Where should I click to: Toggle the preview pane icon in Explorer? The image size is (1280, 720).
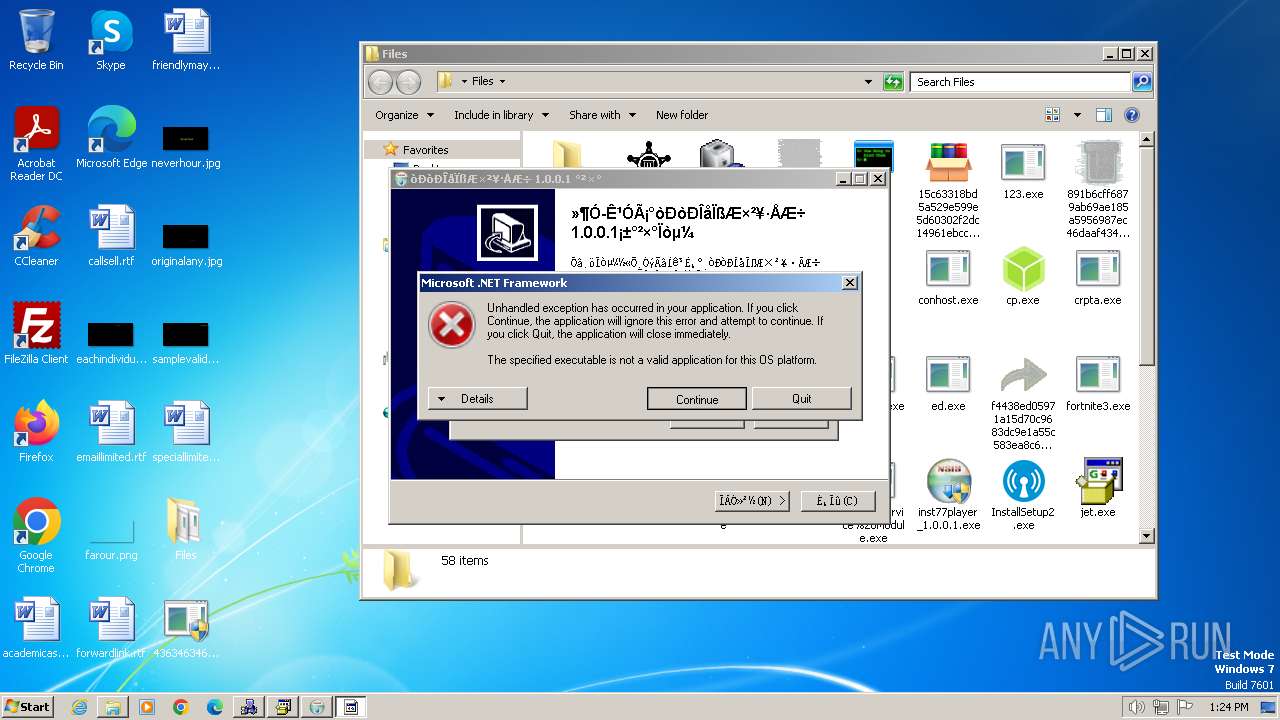1104,115
